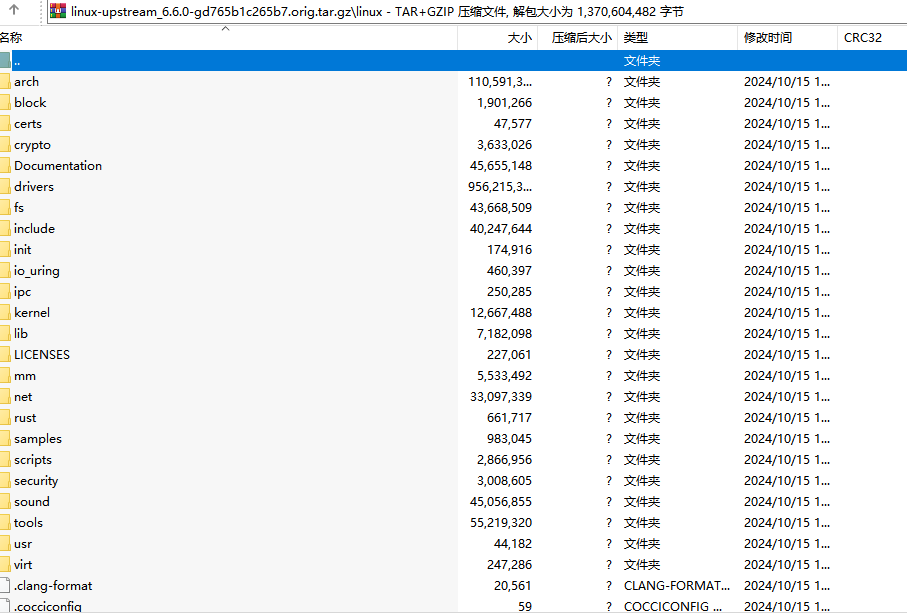Click the .cocciconfig file icon
The image size is (907, 613).
pos(5,606)
